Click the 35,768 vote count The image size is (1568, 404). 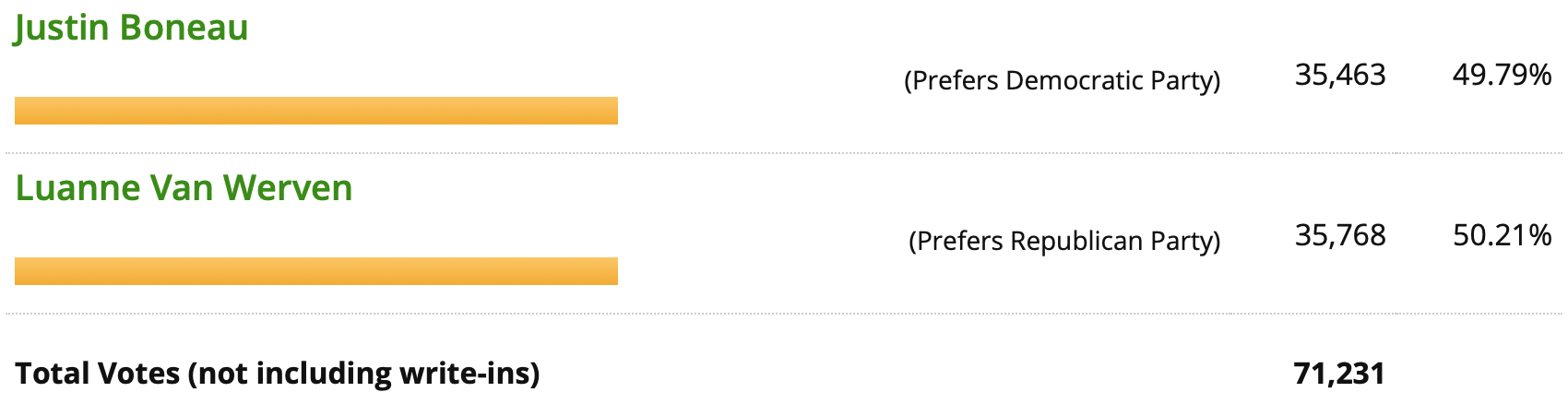pyautogui.click(x=1340, y=235)
